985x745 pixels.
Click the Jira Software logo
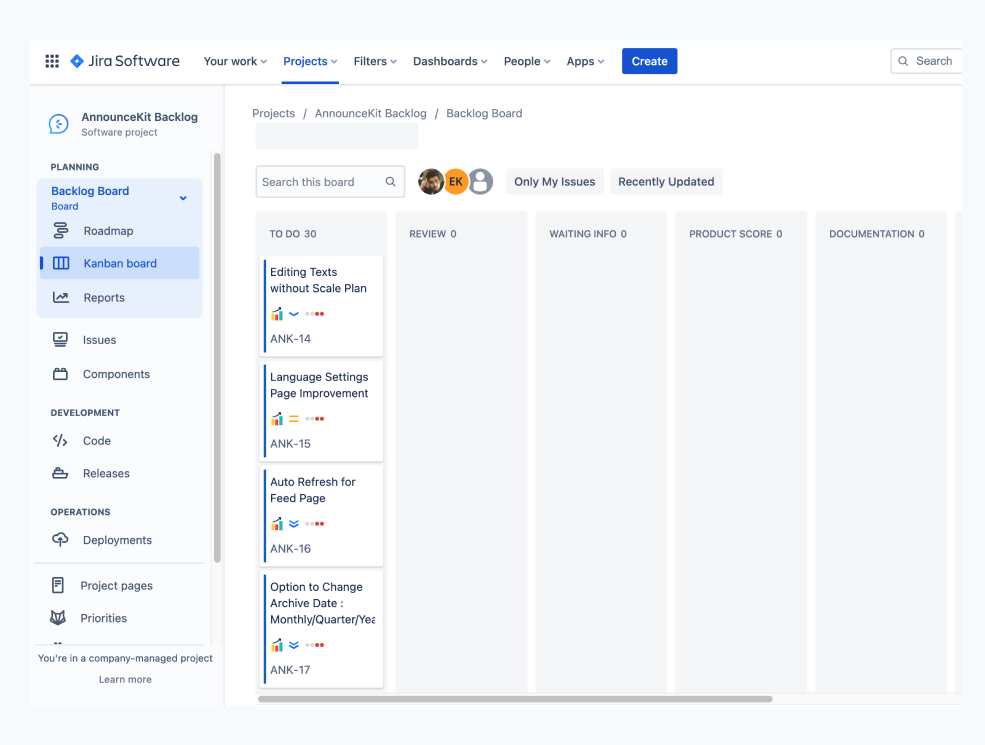pos(125,61)
